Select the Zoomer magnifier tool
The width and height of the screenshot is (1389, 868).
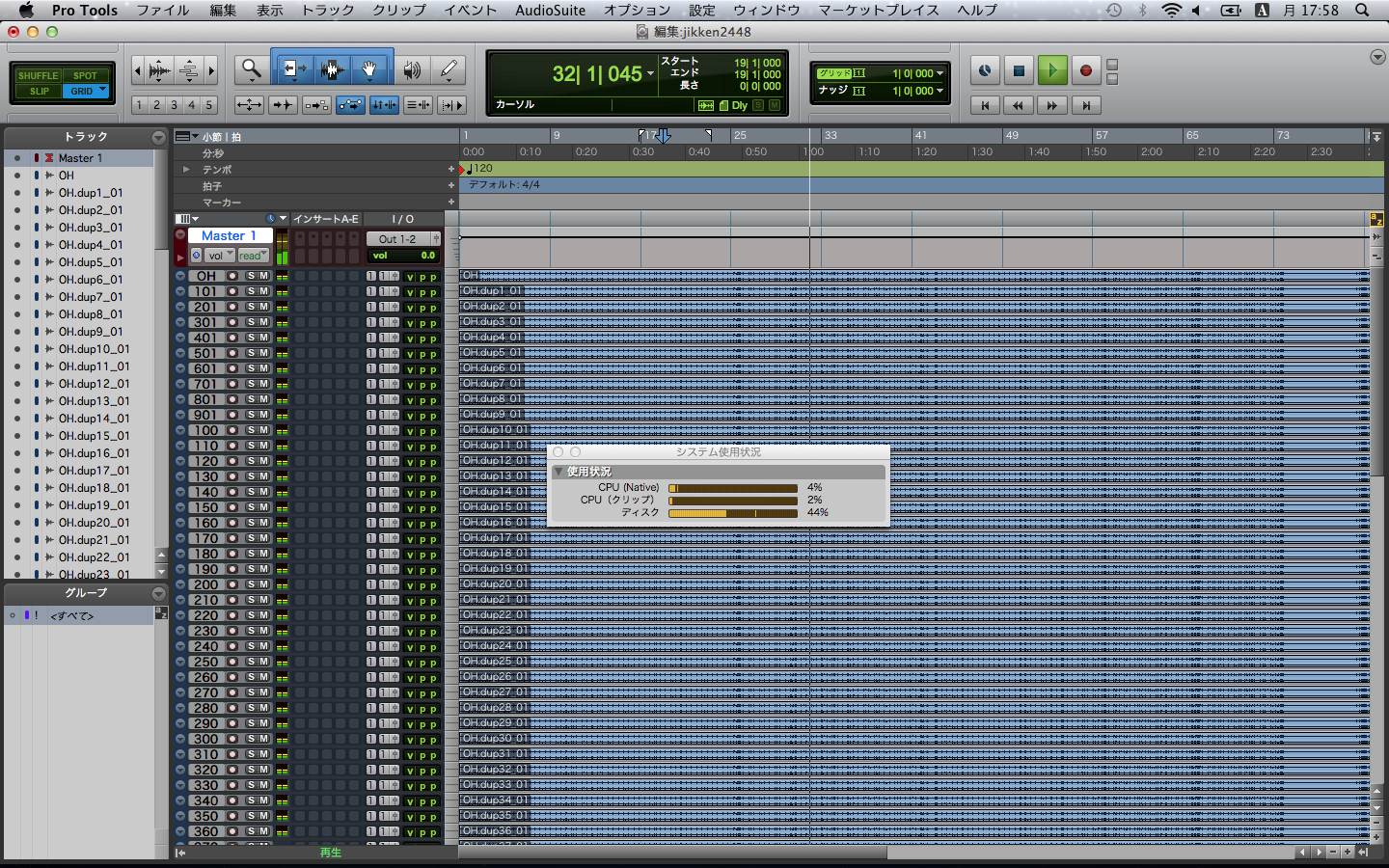[x=252, y=69]
